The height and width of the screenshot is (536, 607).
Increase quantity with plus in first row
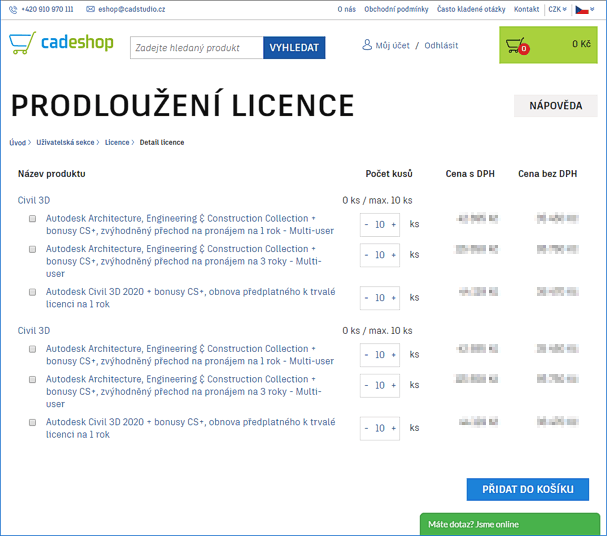(393, 225)
